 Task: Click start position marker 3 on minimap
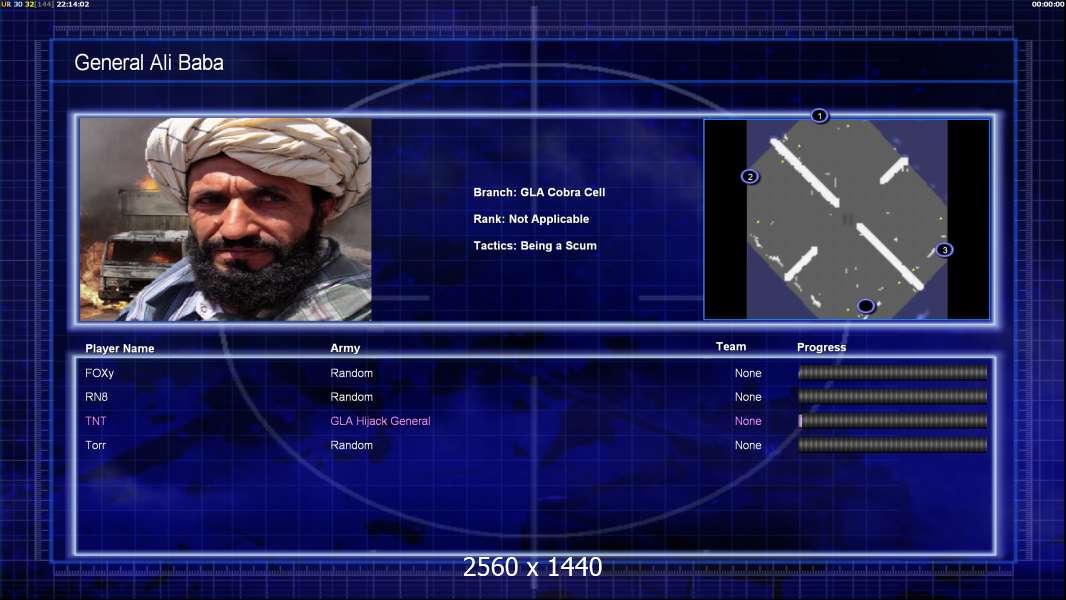click(x=944, y=250)
